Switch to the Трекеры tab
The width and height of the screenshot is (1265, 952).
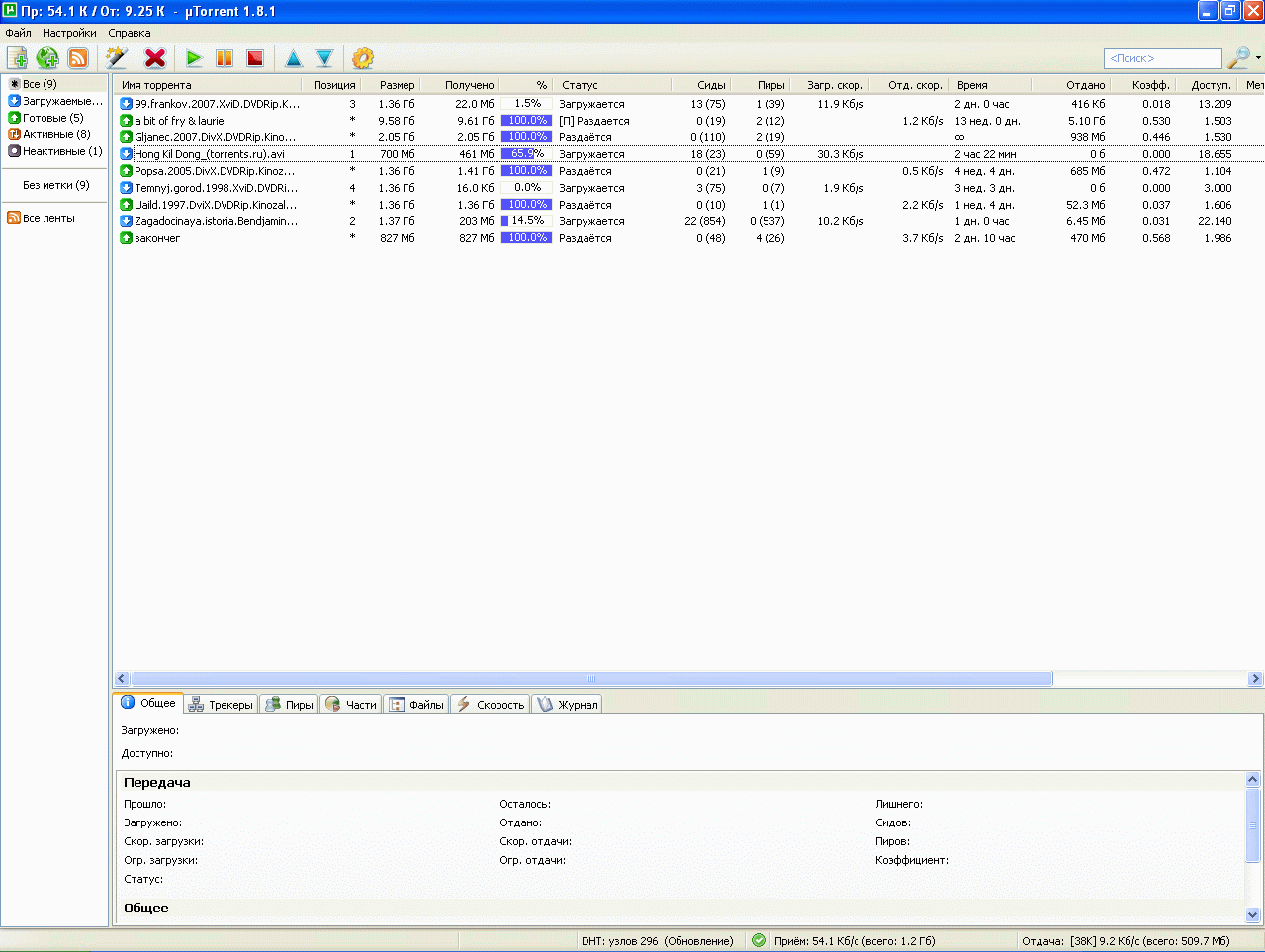(221, 705)
